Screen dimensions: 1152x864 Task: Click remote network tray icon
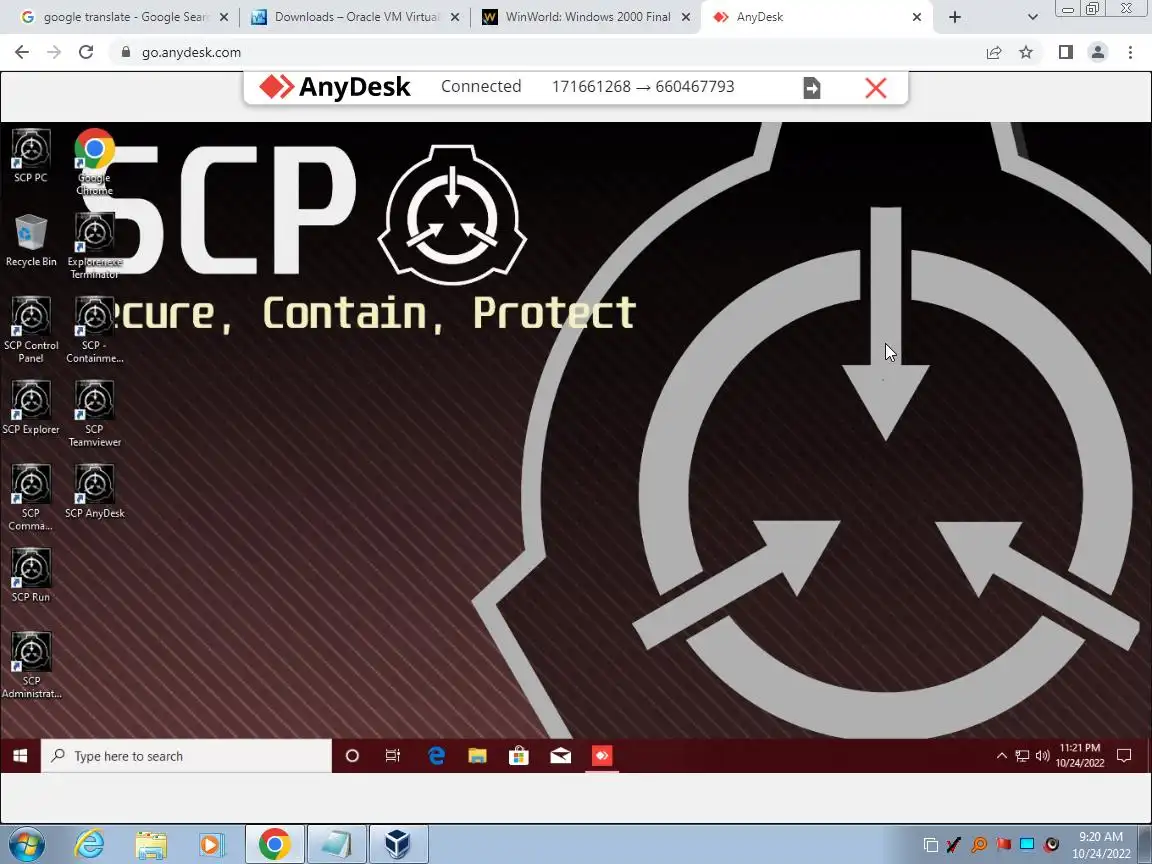click(x=1022, y=755)
